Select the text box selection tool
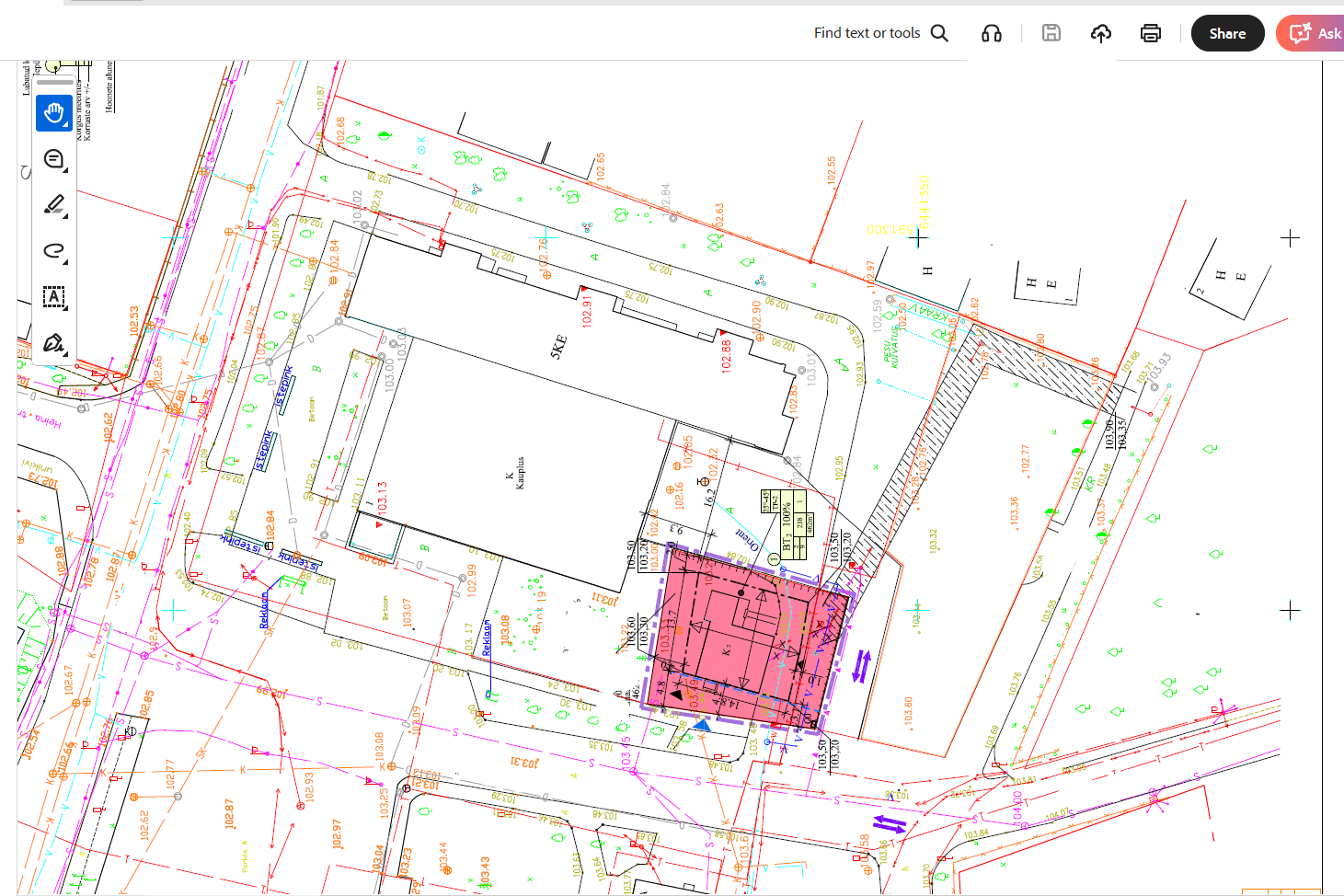The height and width of the screenshot is (896, 1344). (x=54, y=296)
